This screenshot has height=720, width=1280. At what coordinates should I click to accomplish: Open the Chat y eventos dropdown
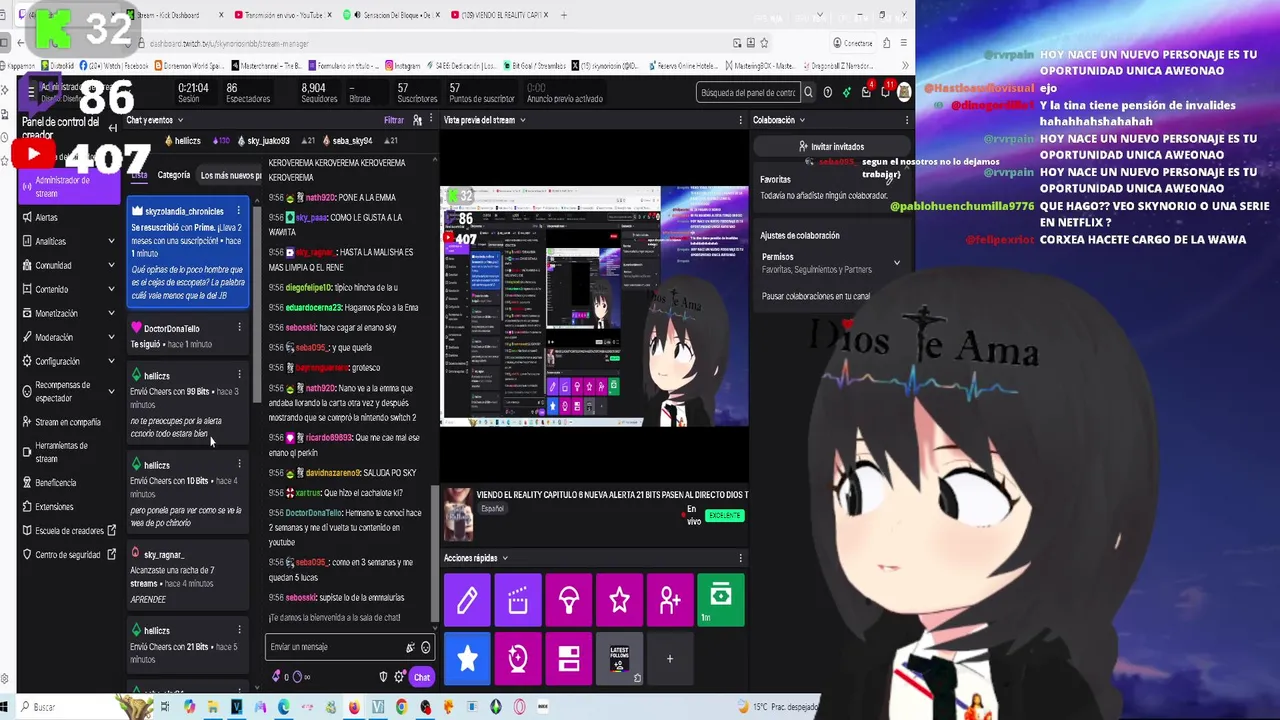pyautogui.click(x=155, y=120)
